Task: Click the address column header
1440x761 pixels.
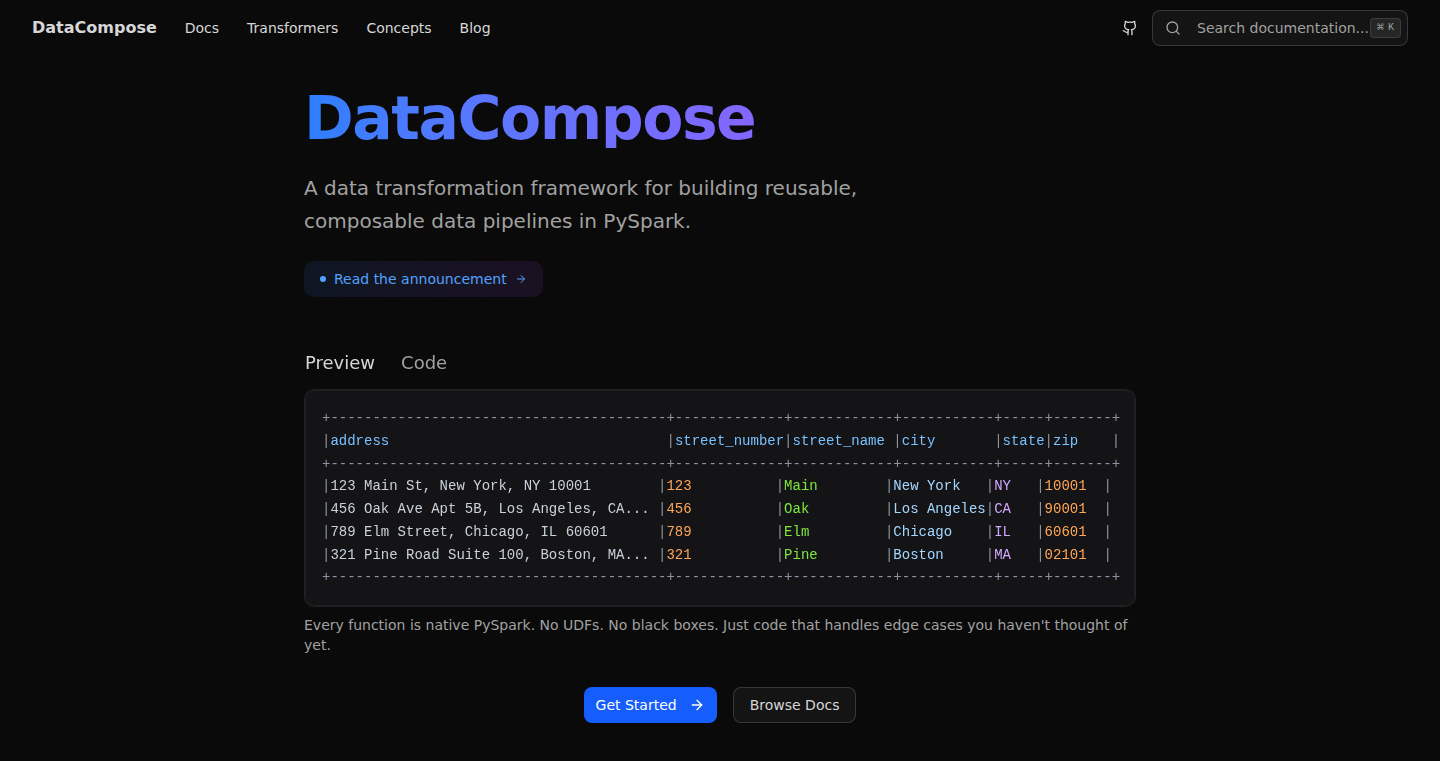Action: [x=360, y=441]
